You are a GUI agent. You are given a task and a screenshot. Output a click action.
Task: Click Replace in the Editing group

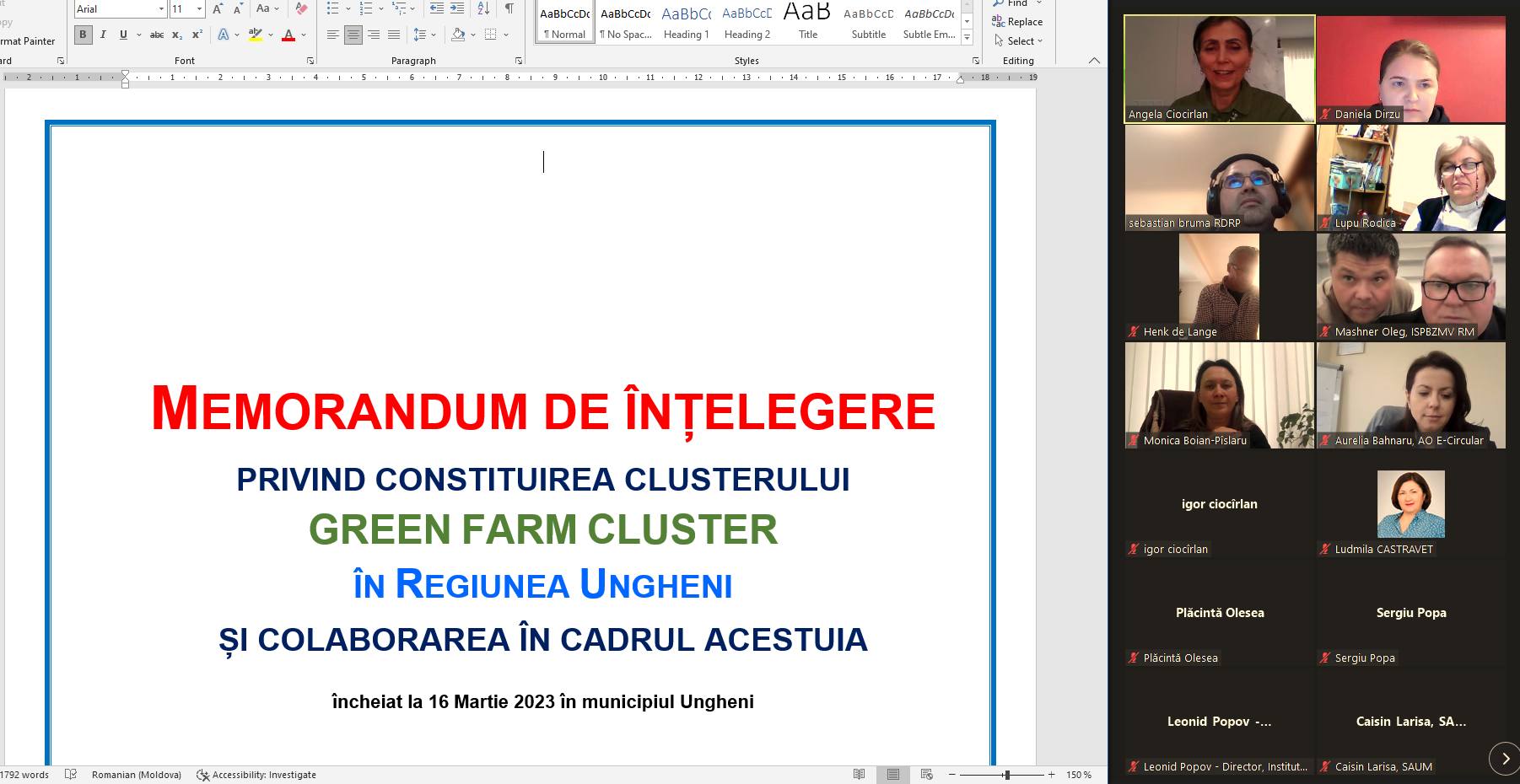[x=1018, y=22]
